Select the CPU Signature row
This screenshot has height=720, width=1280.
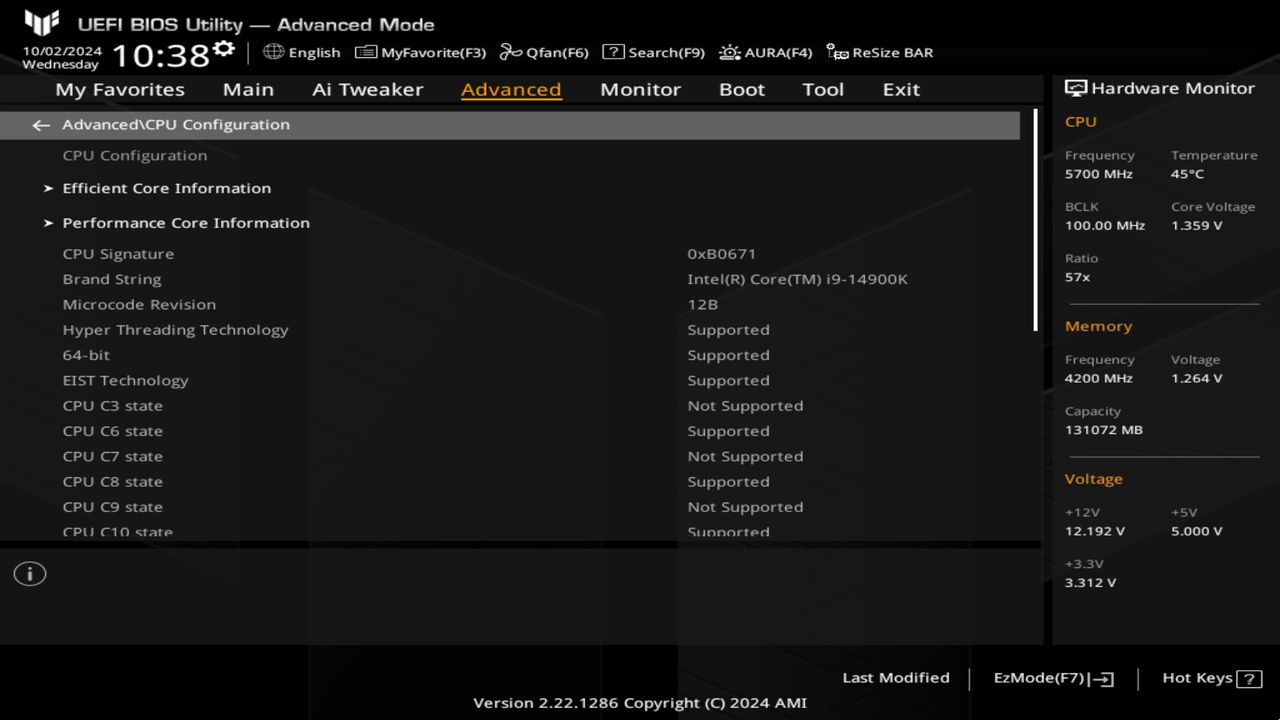point(510,254)
